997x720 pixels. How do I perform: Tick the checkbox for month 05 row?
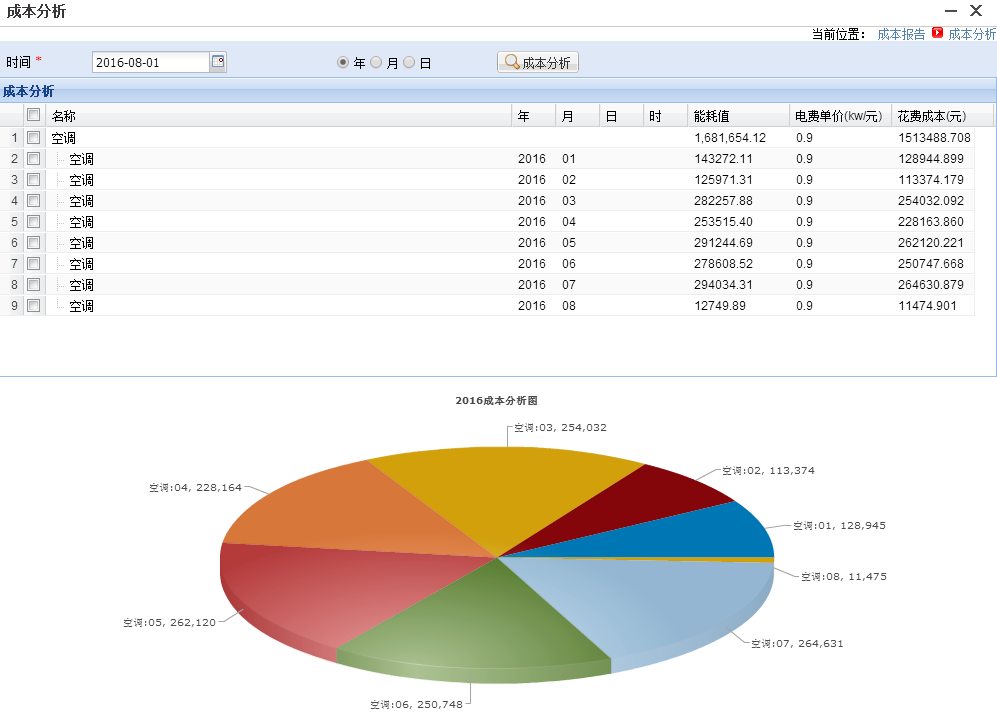(x=34, y=242)
